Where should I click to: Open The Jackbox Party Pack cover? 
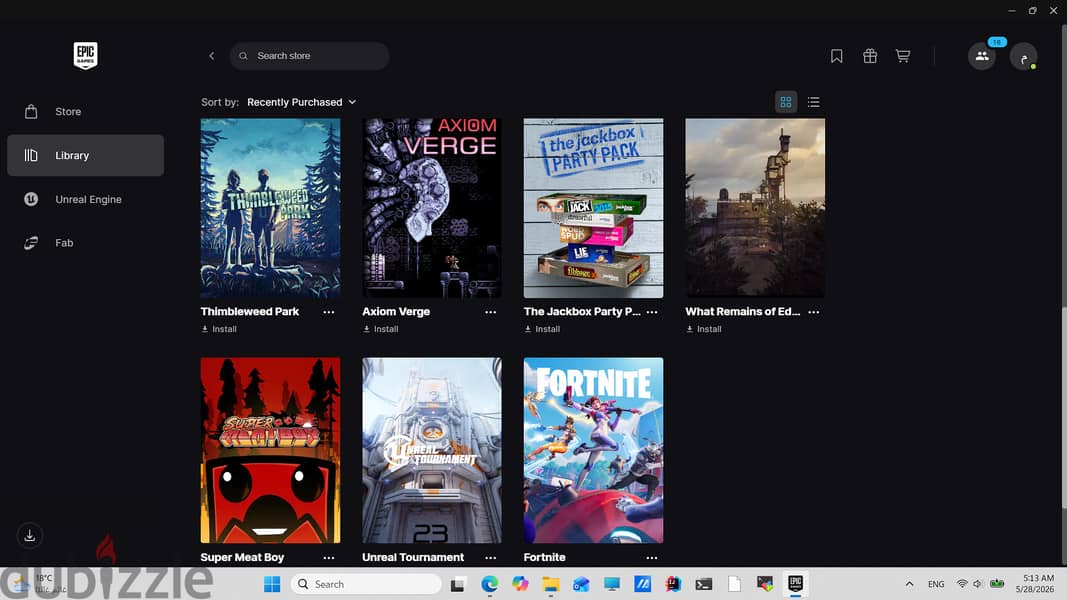593,208
